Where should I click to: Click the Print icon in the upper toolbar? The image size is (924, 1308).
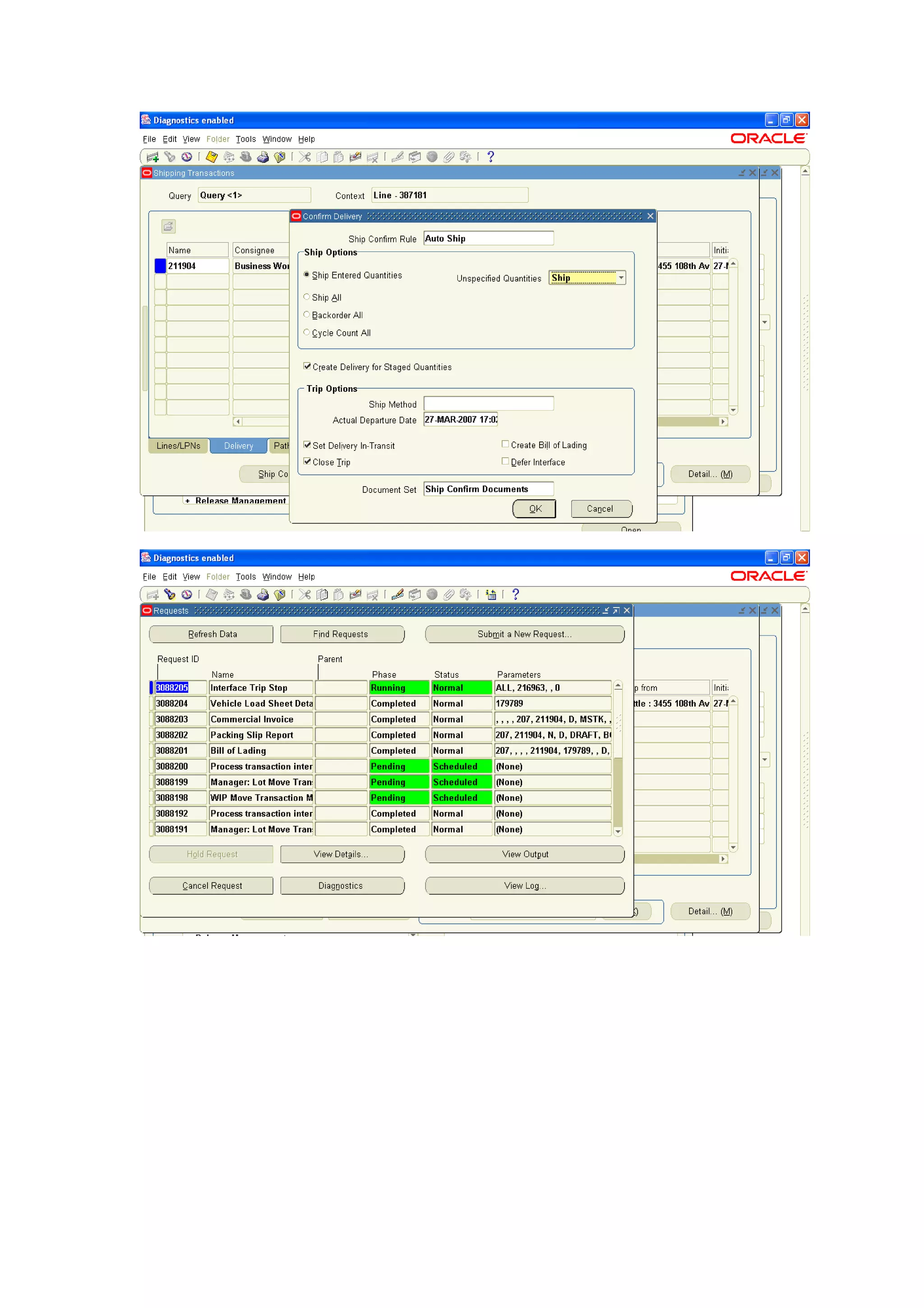point(263,157)
